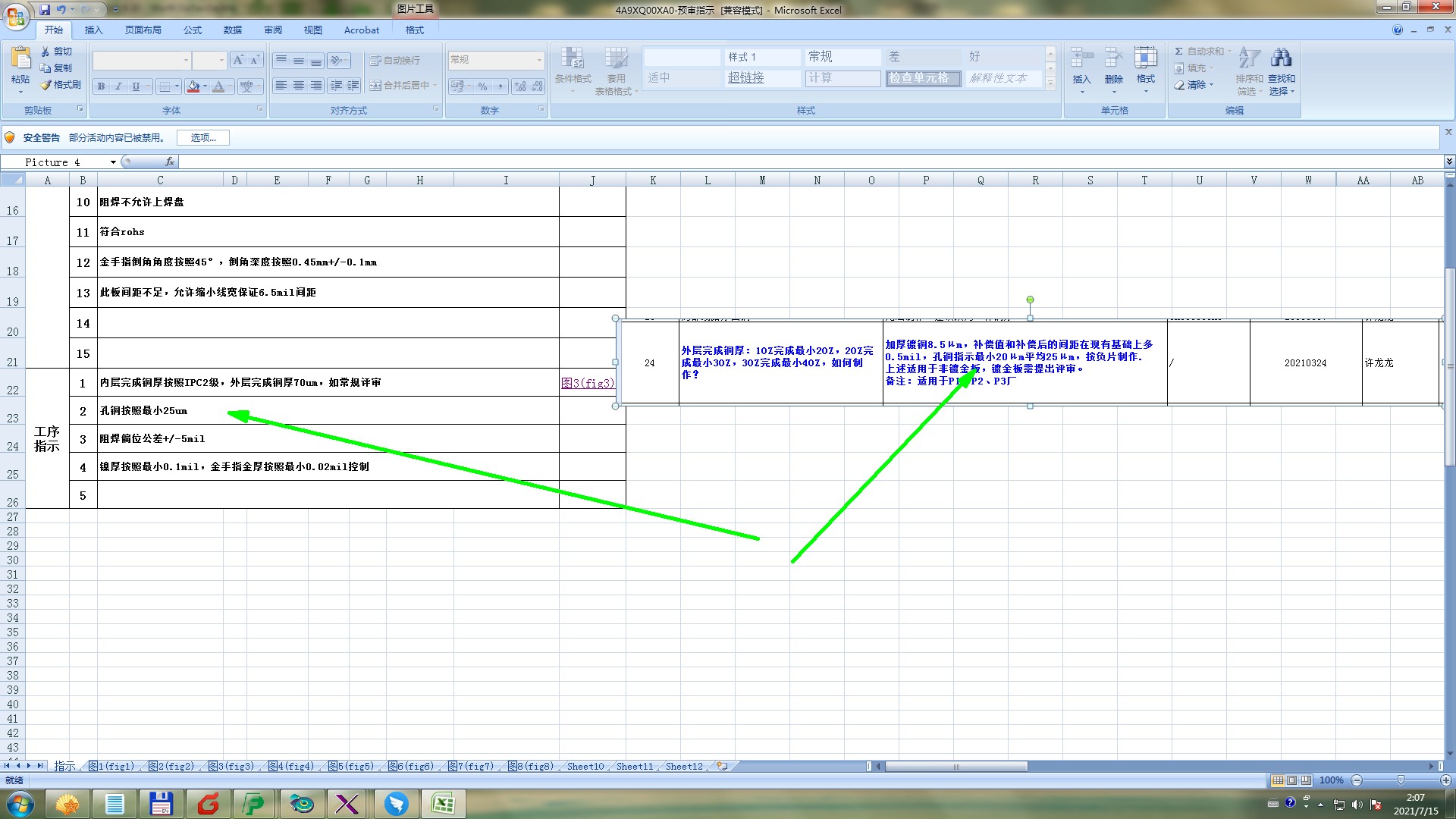Open the 公式 (Formulas) ribbon tab
This screenshot has width=1456, height=819.
coord(193,30)
